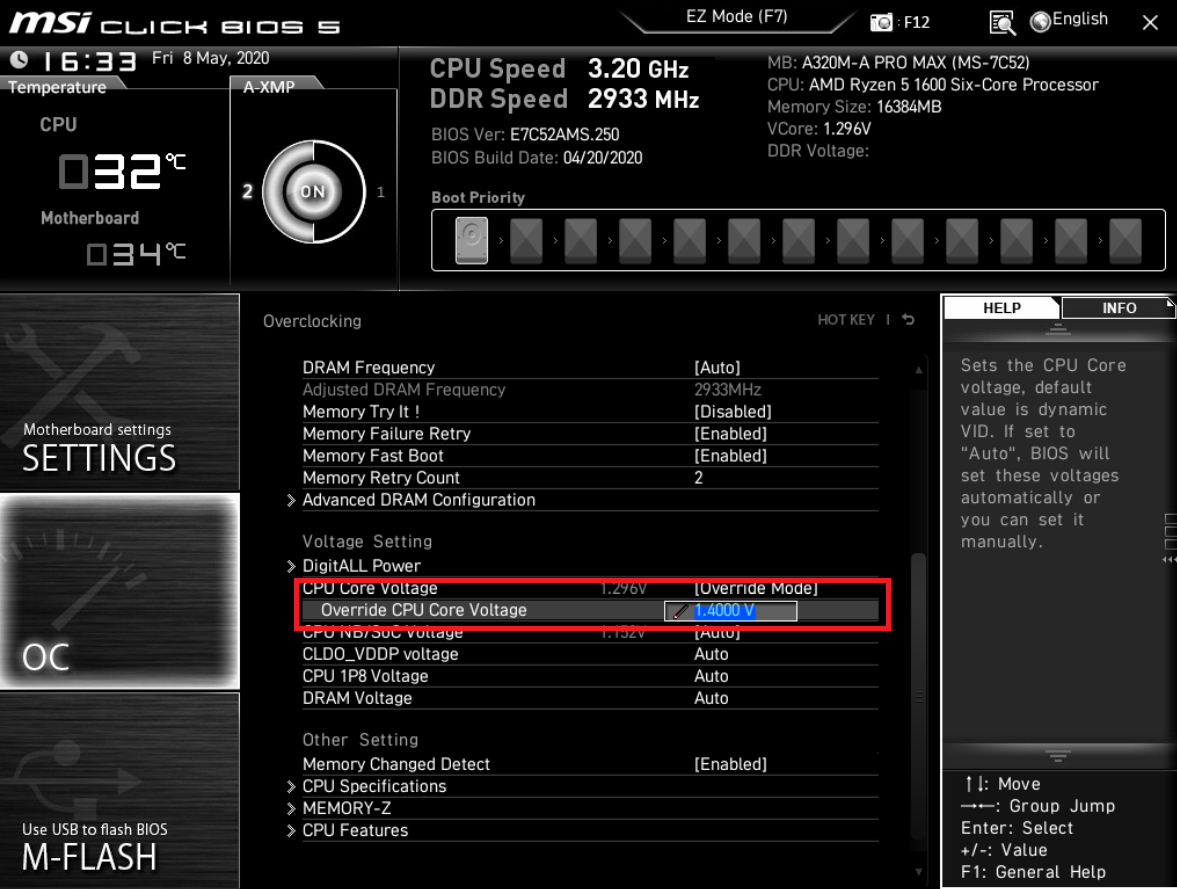The width and height of the screenshot is (1177, 889).
Task: Click the clock icon beside the time
Action: [x=19, y=59]
